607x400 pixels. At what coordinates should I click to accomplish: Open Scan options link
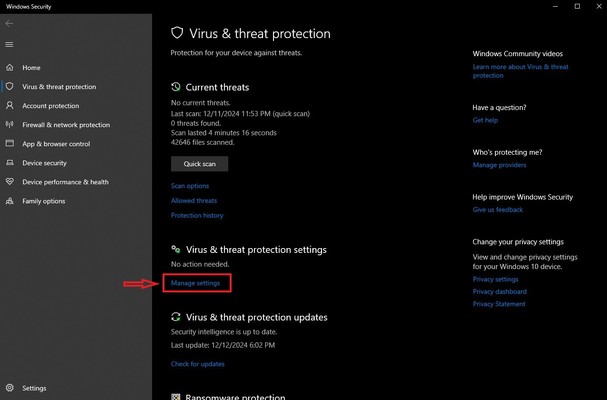pos(190,186)
